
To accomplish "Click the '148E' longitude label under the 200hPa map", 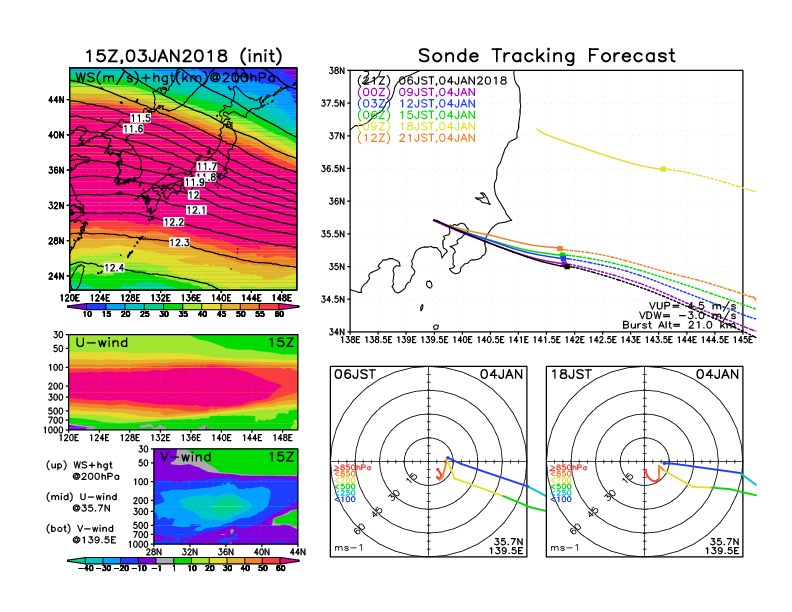I will [x=282, y=298].
